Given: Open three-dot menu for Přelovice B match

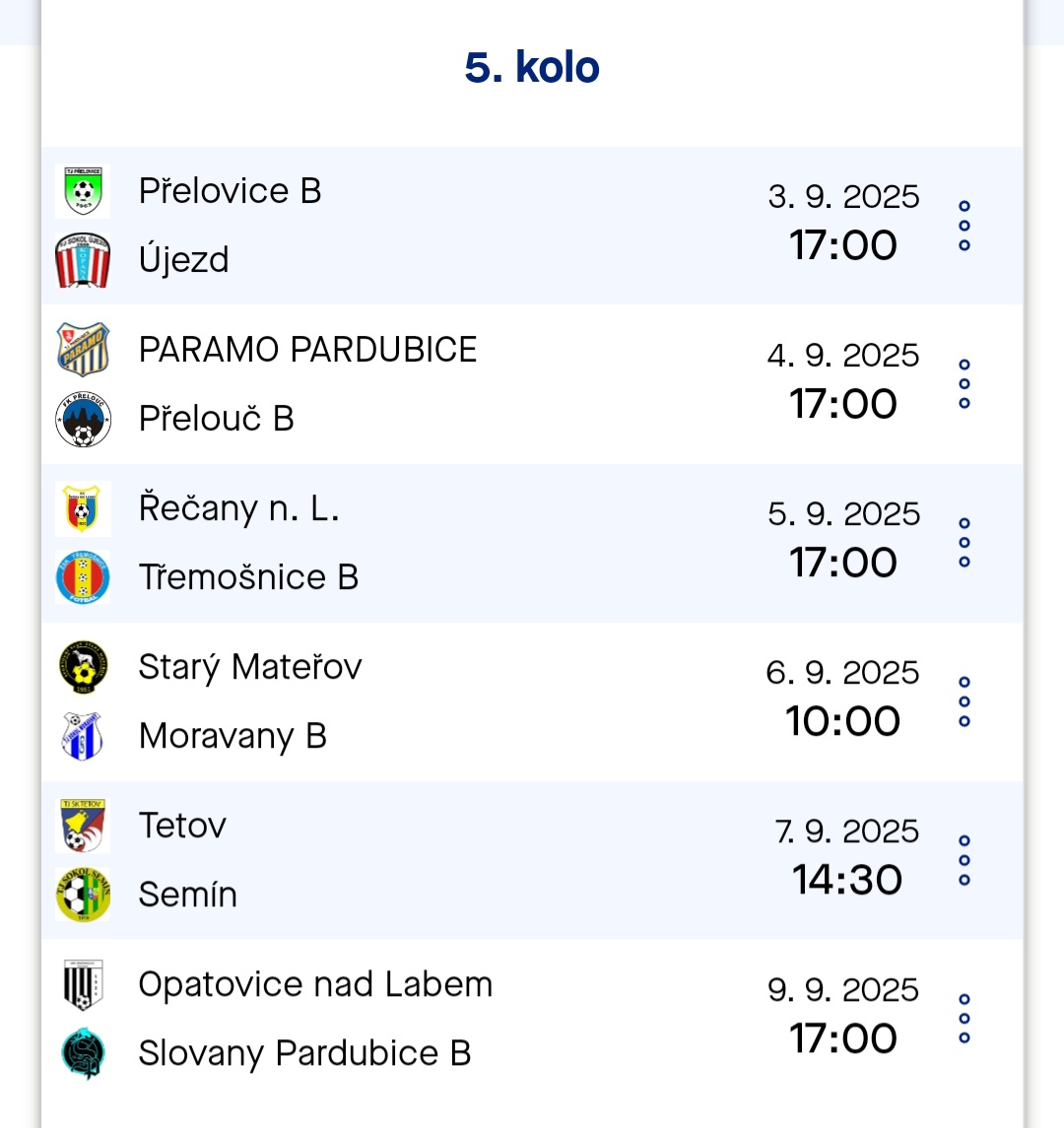Looking at the screenshot, I should point(964,226).
